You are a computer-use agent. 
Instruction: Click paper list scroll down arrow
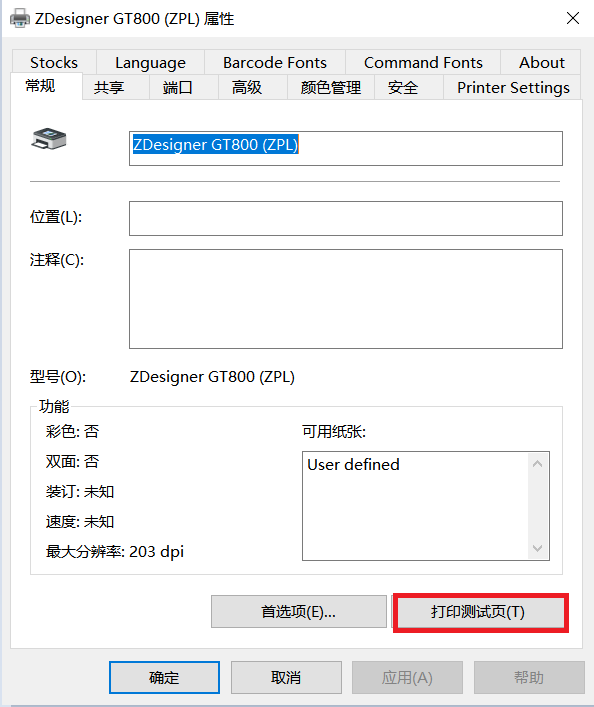pyautogui.click(x=537, y=548)
